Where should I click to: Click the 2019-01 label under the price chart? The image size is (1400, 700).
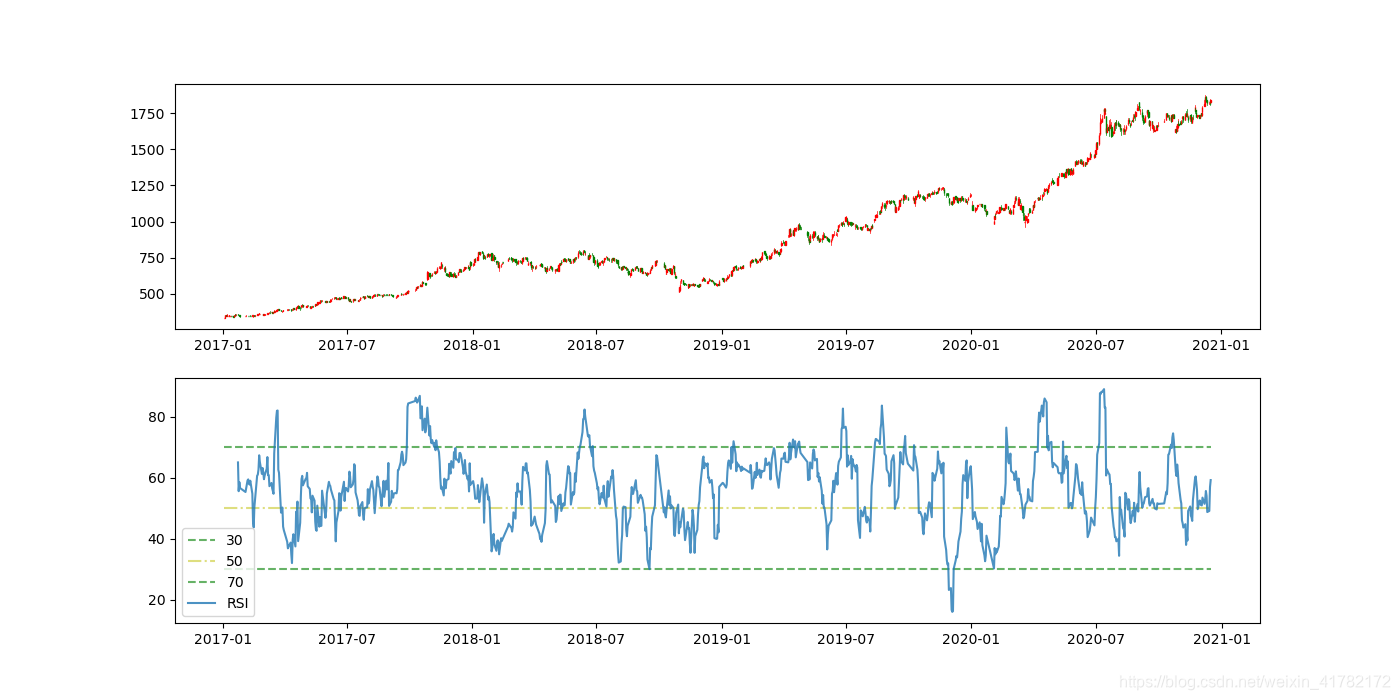722,345
